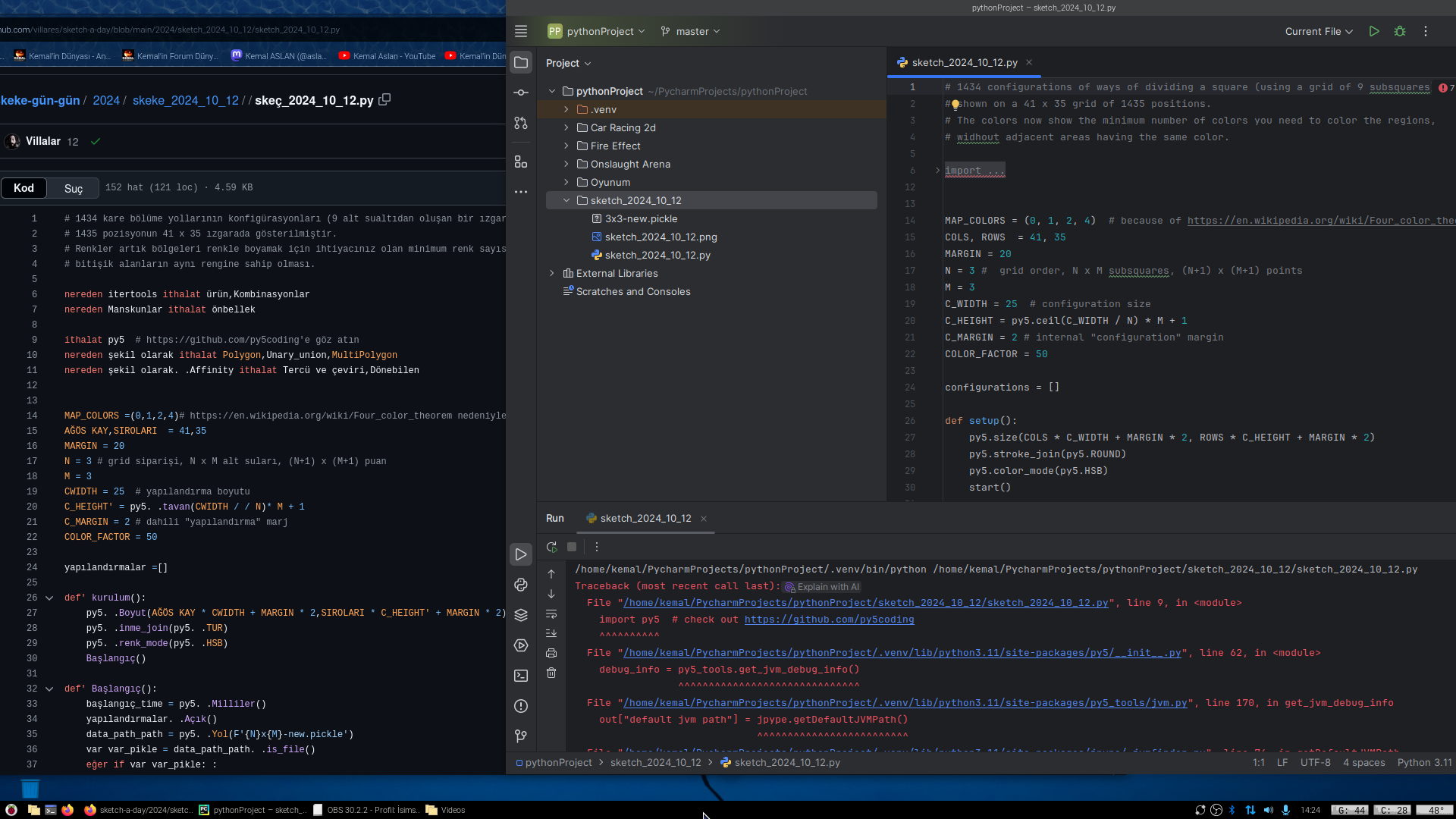Select the sketch_2024_10_12 run tab
1456x819 pixels.
[645, 519]
